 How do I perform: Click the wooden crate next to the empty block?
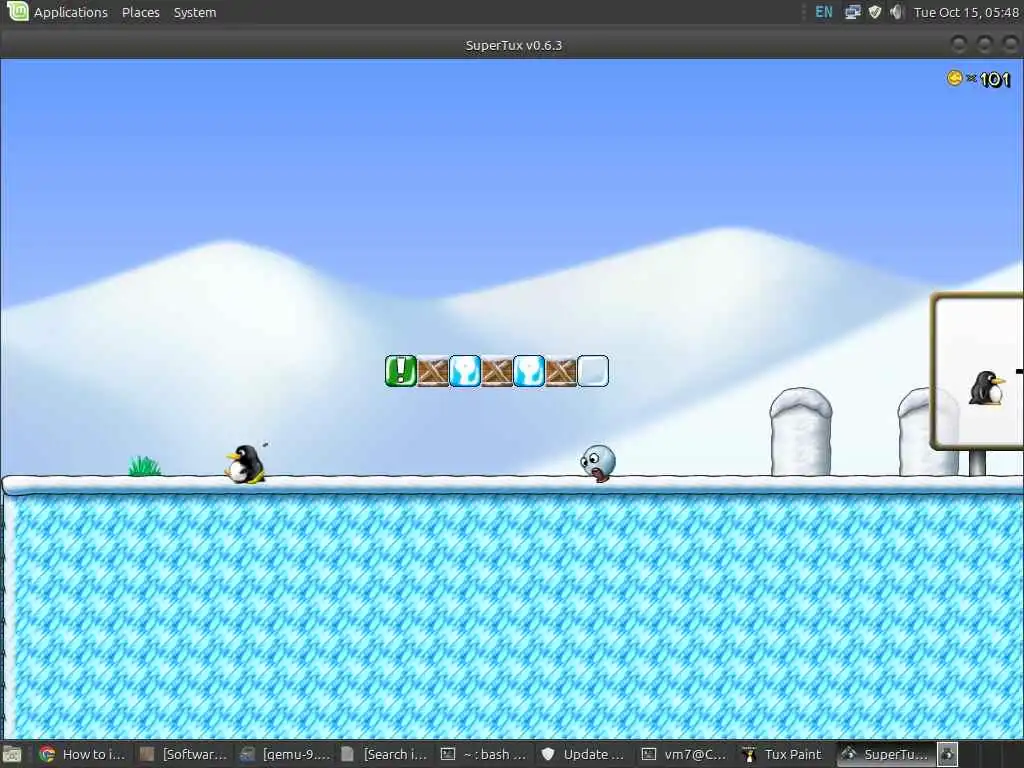(561, 371)
